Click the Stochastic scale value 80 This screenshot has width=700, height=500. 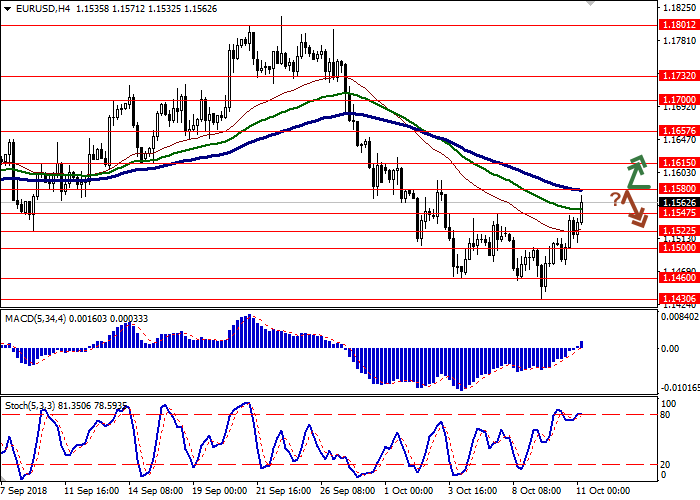(x=665, y=415)
